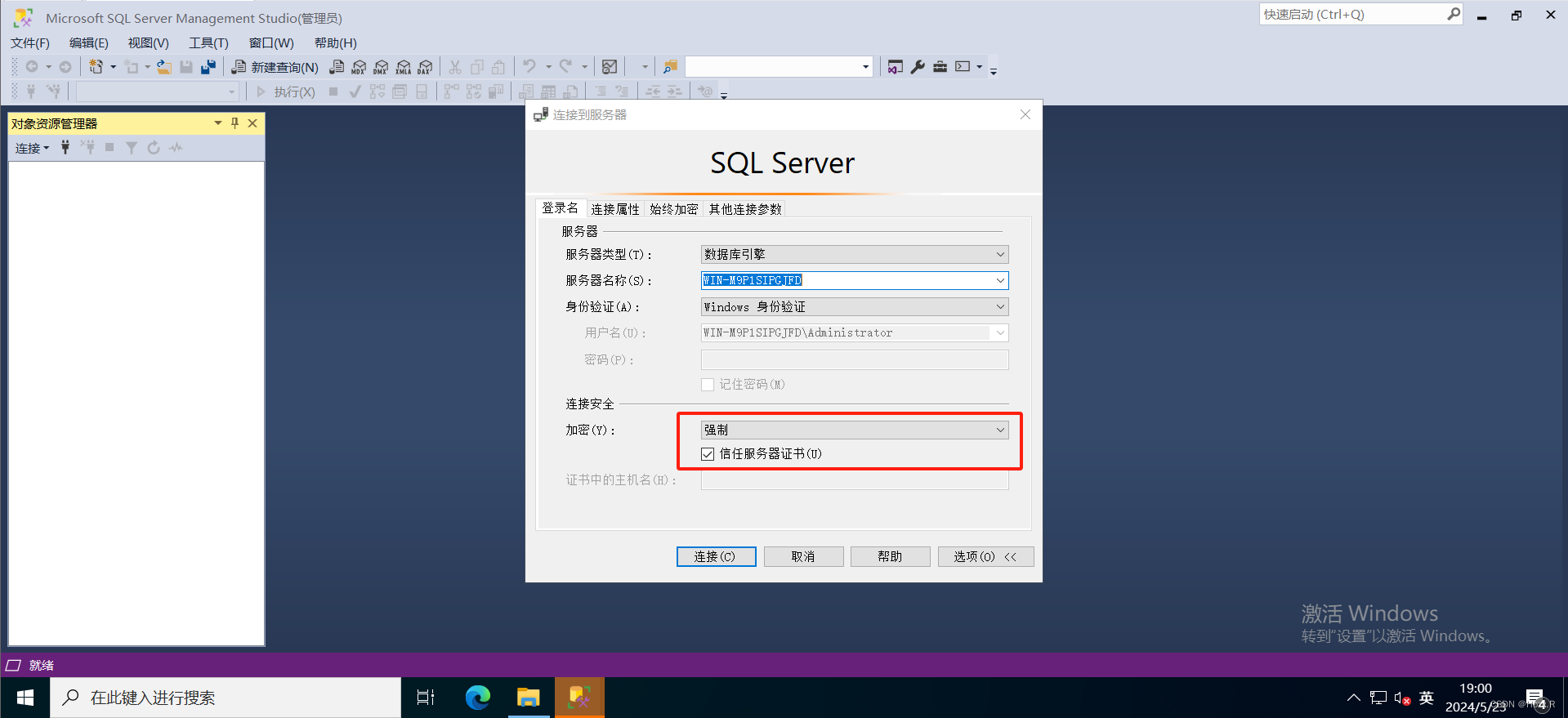1568x718 pixels.
Task: Click the 选项(O) << button
Action: (985, 556)
